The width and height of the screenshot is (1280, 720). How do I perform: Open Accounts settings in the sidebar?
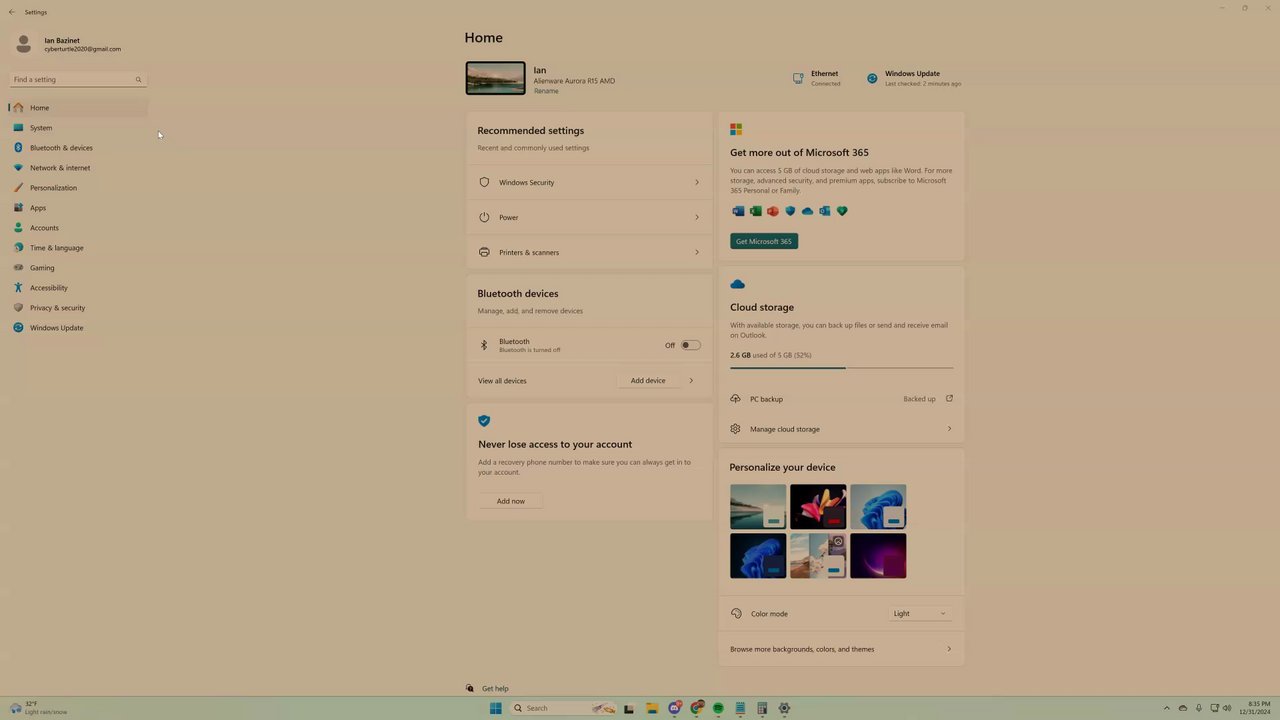78,228
